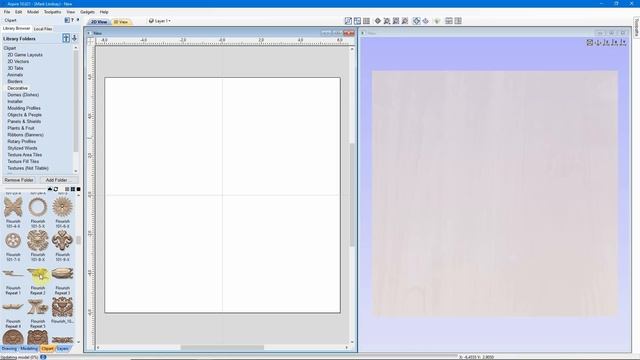
Task: Open the Layer 1 dropdown
Action: click(160, 21)
